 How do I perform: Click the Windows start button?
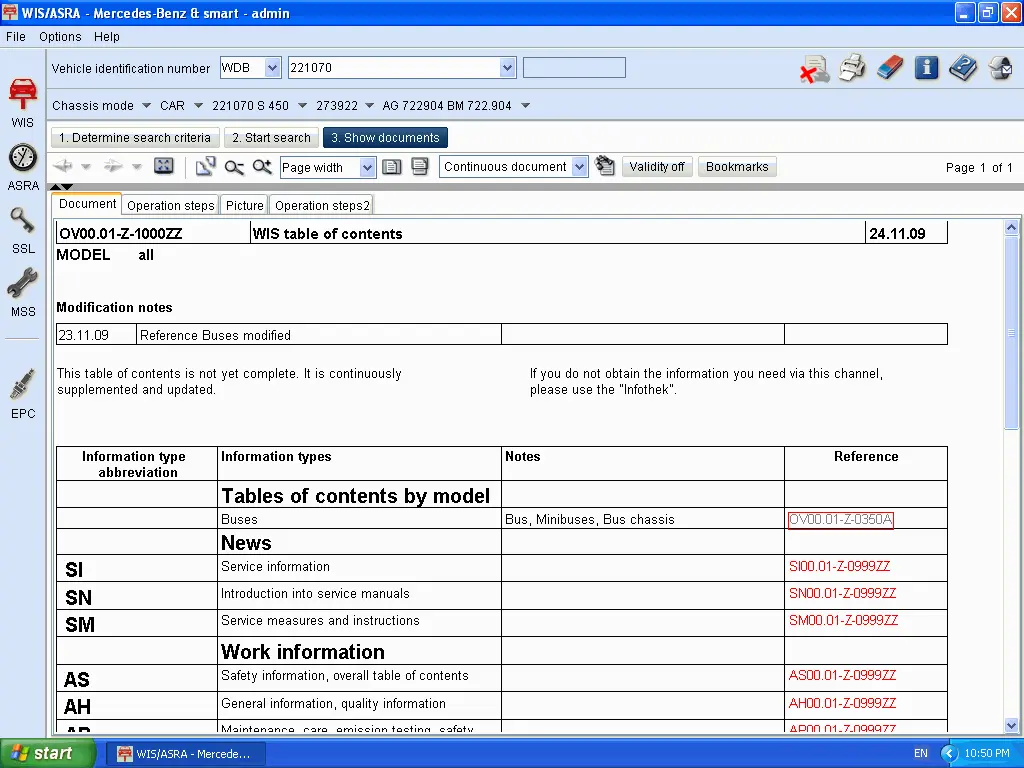point(47,754)
